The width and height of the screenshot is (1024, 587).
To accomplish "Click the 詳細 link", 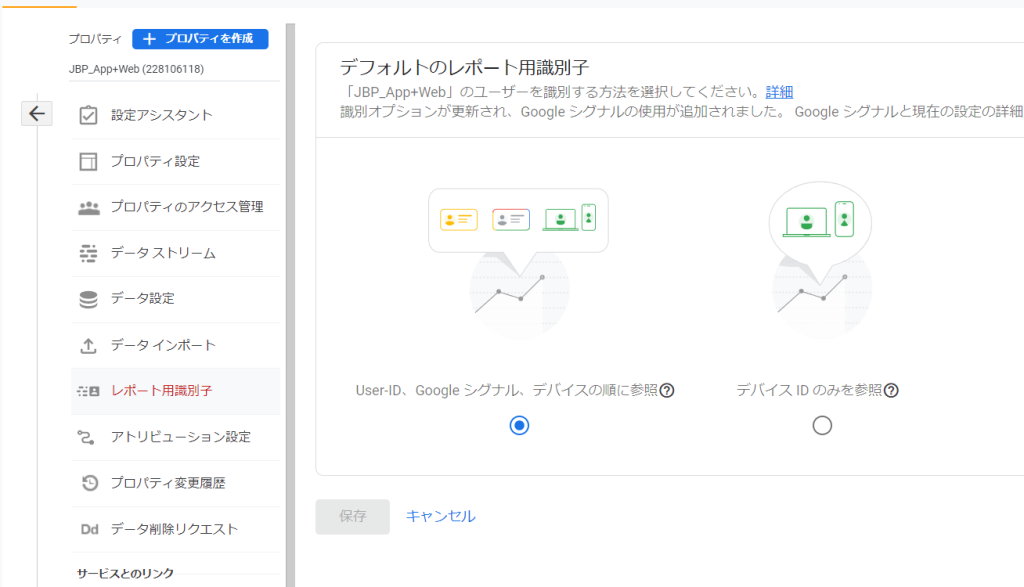I will 779,92.
